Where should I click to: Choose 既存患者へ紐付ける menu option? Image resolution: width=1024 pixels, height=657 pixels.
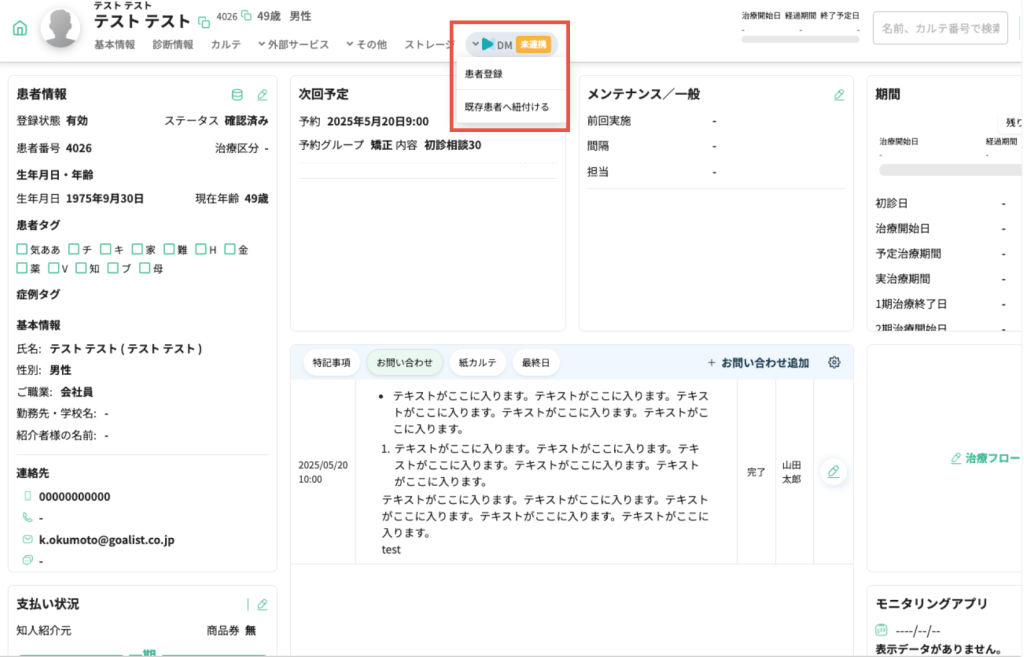pyautogui.click(x=507, y=106)
